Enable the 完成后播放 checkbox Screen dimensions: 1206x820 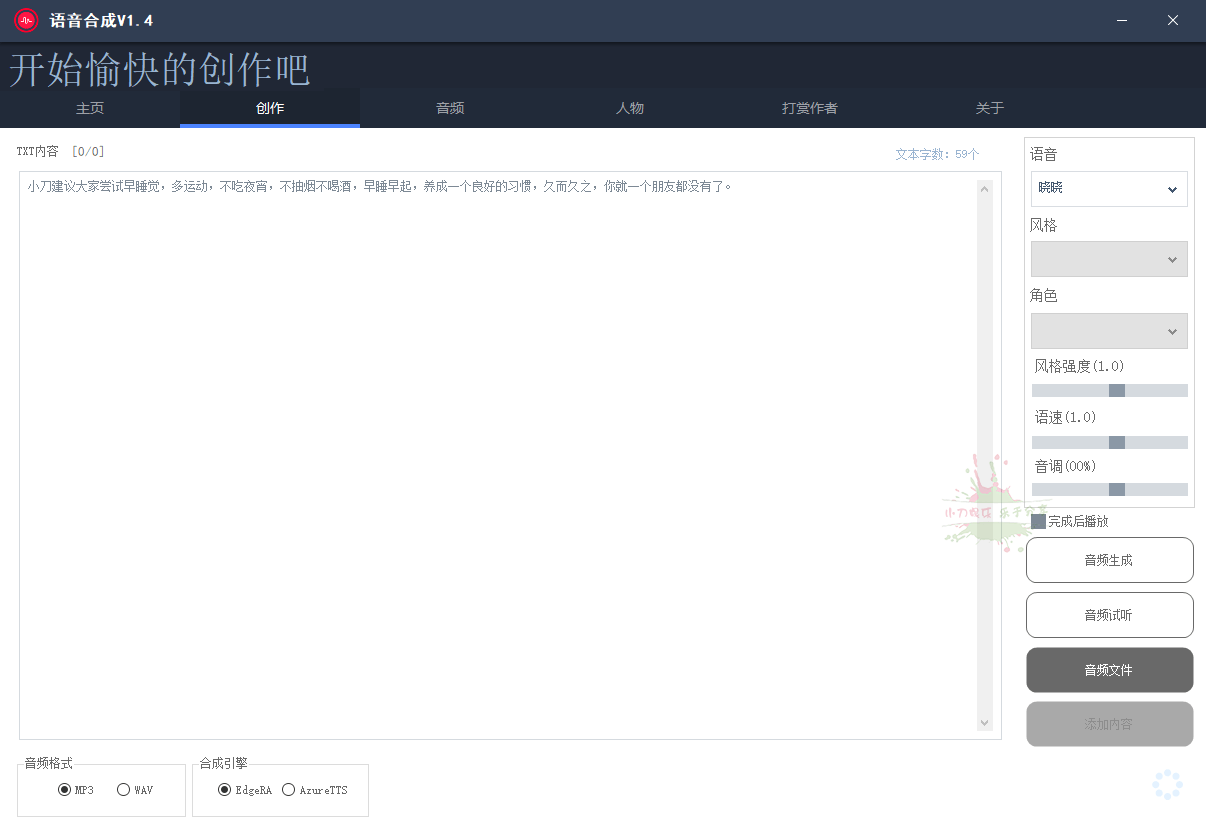[x=1038, y=521]
